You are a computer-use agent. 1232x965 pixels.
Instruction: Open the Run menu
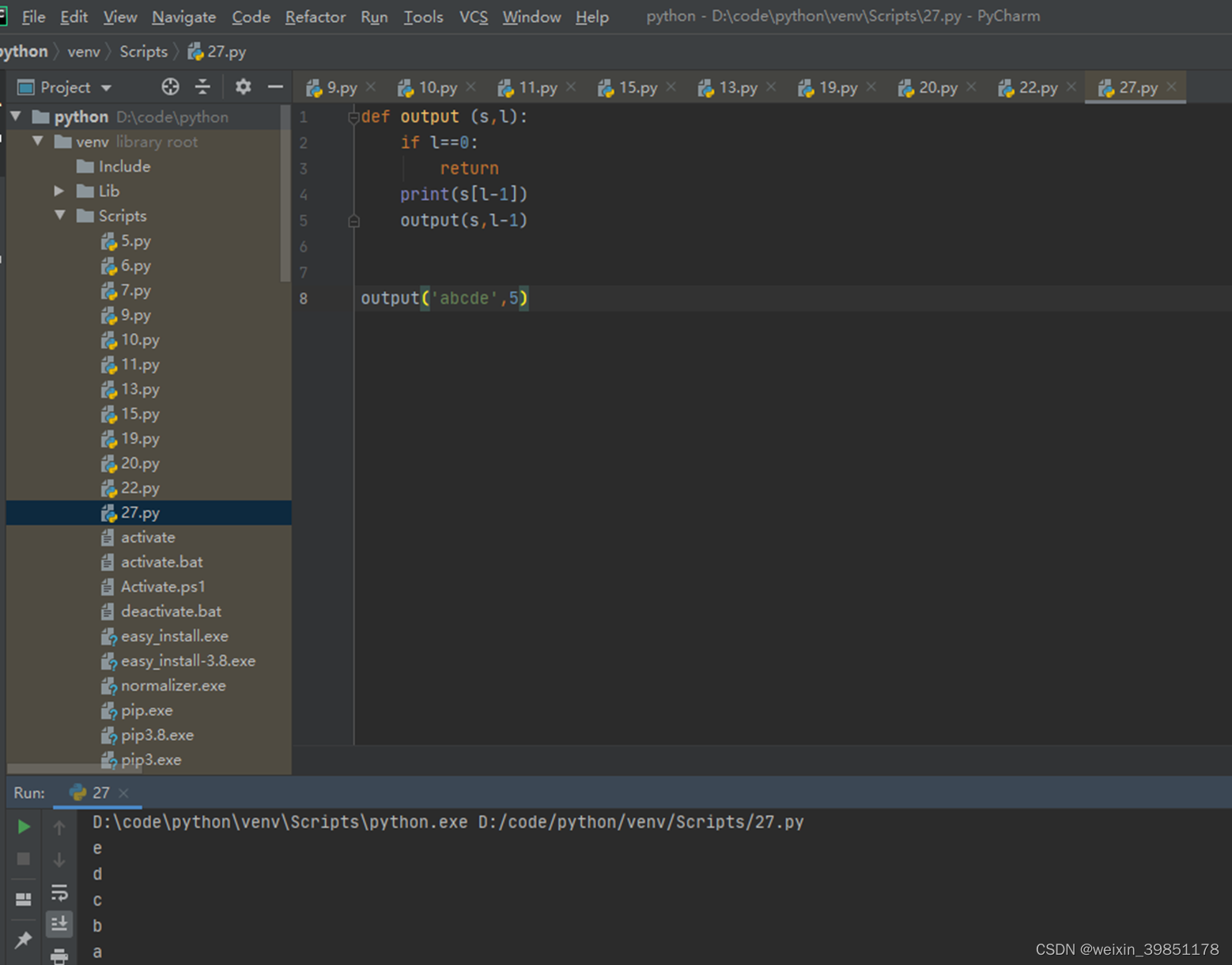point(374,17)
